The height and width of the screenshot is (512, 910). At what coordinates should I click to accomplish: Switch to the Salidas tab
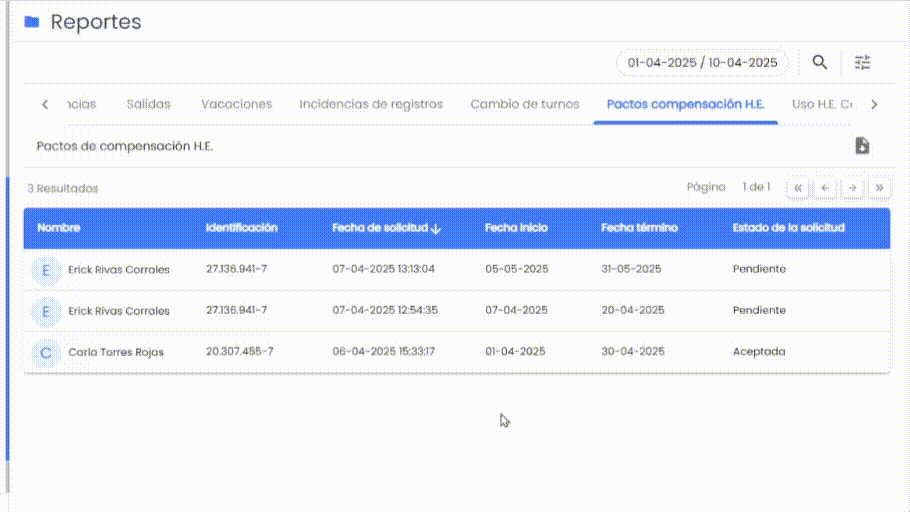(x=149, y=104)
